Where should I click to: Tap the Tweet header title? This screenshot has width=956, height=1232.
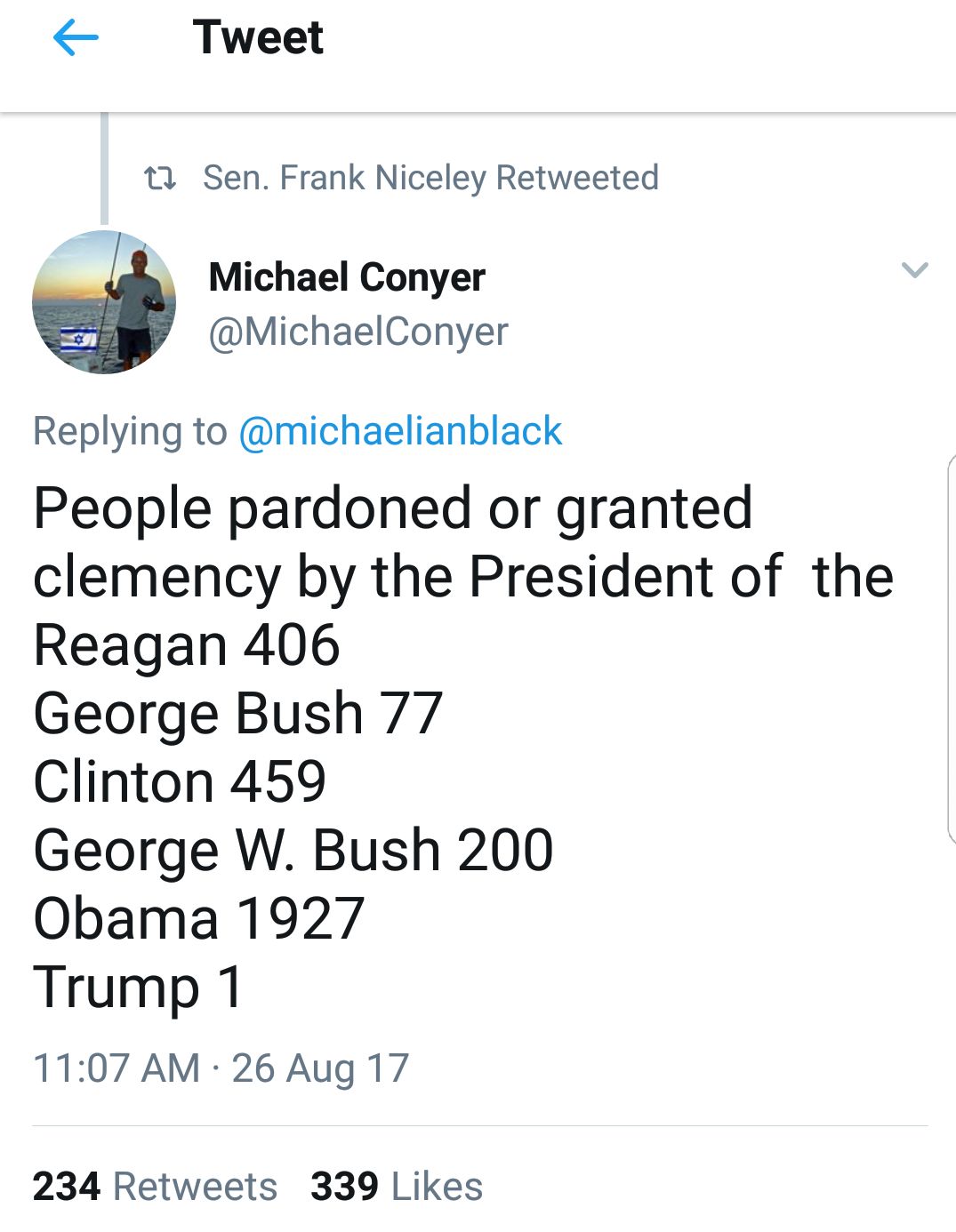pos(258,37)
